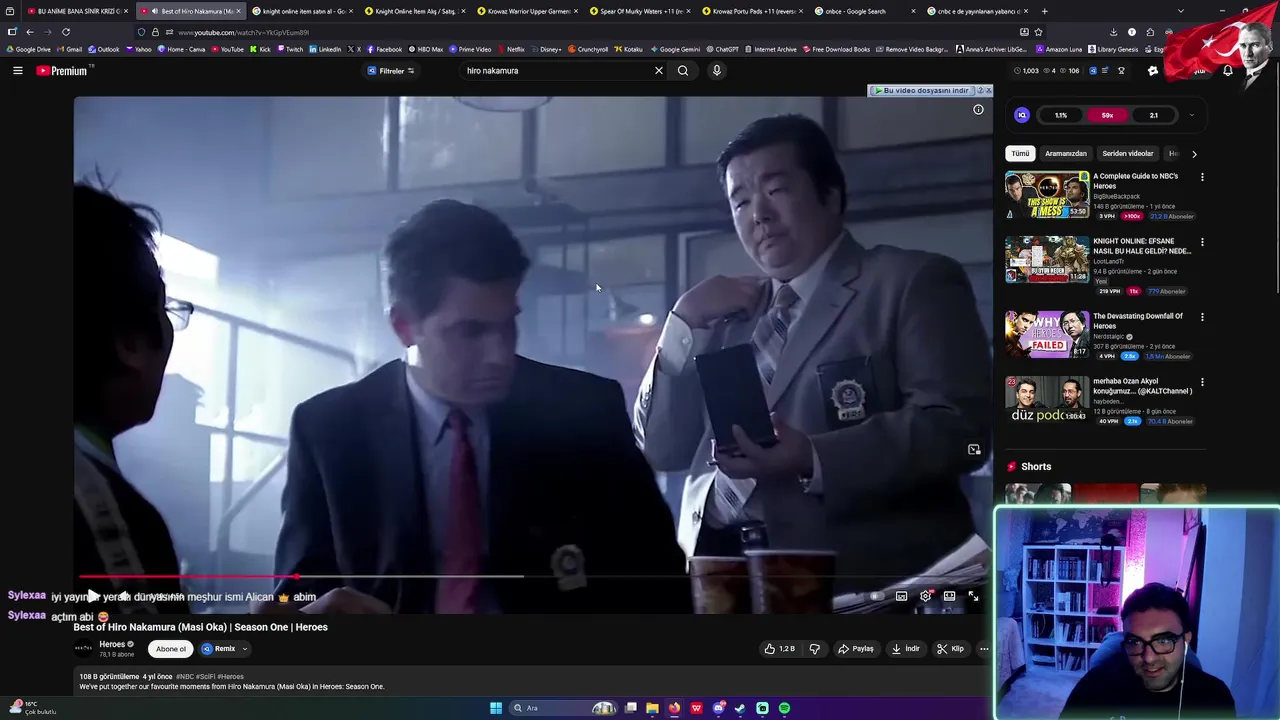This screenshot has height=720, width=1280.
Task: Open Windows Start menu
Action: click(x=495, y=708)
